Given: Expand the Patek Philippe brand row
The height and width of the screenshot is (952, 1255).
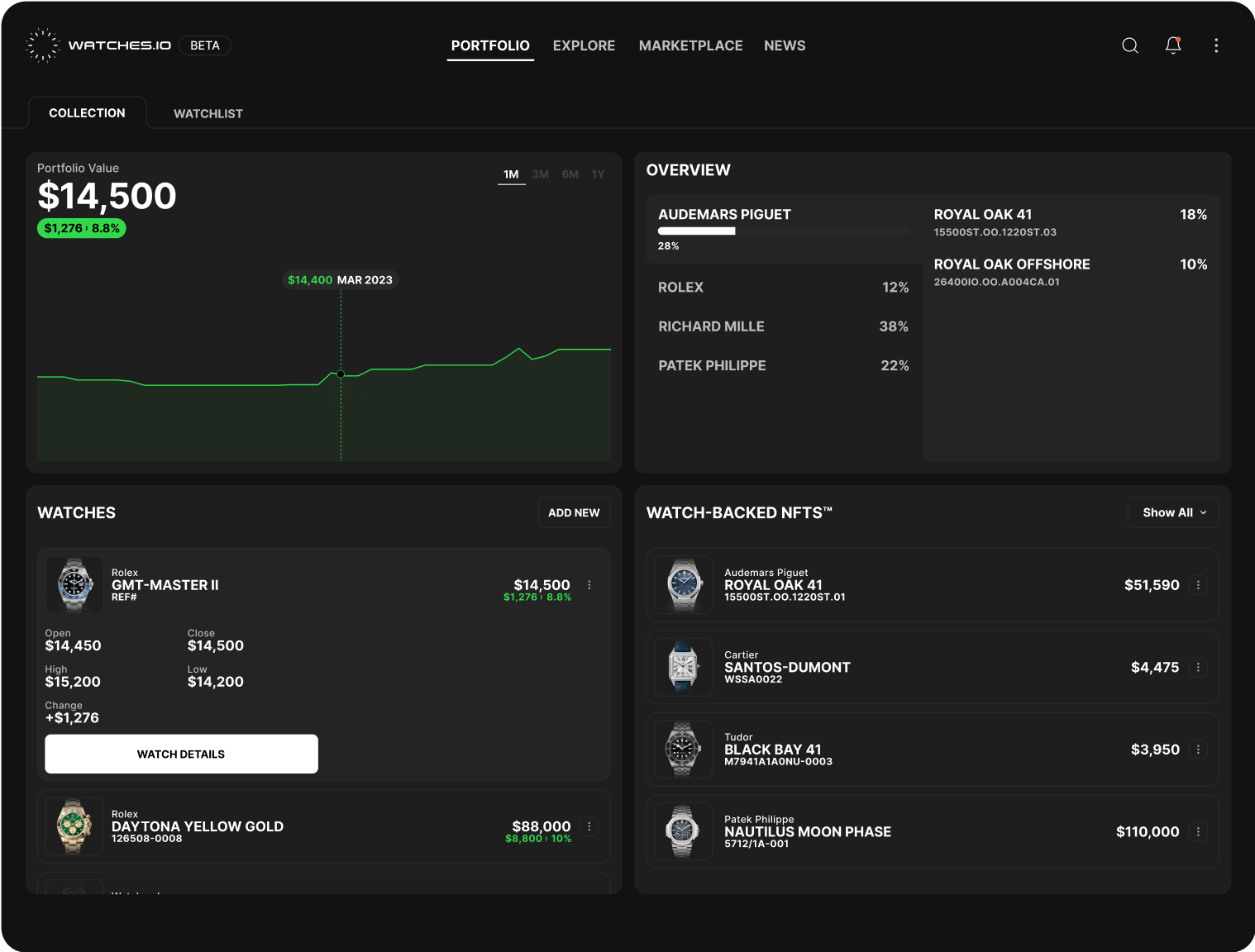Looking at the screenshot, I should (784, 365).
